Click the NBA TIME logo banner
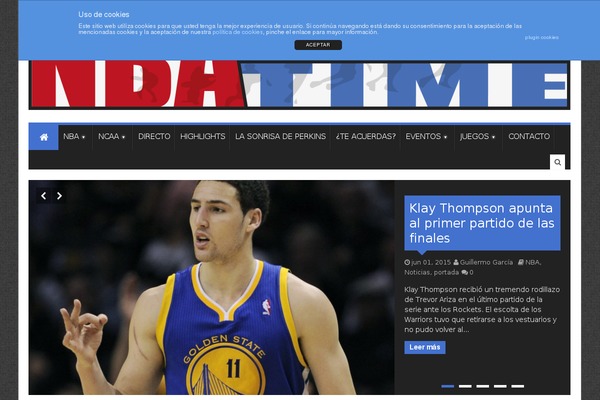 pyautogui.click(x=299, y=84)
